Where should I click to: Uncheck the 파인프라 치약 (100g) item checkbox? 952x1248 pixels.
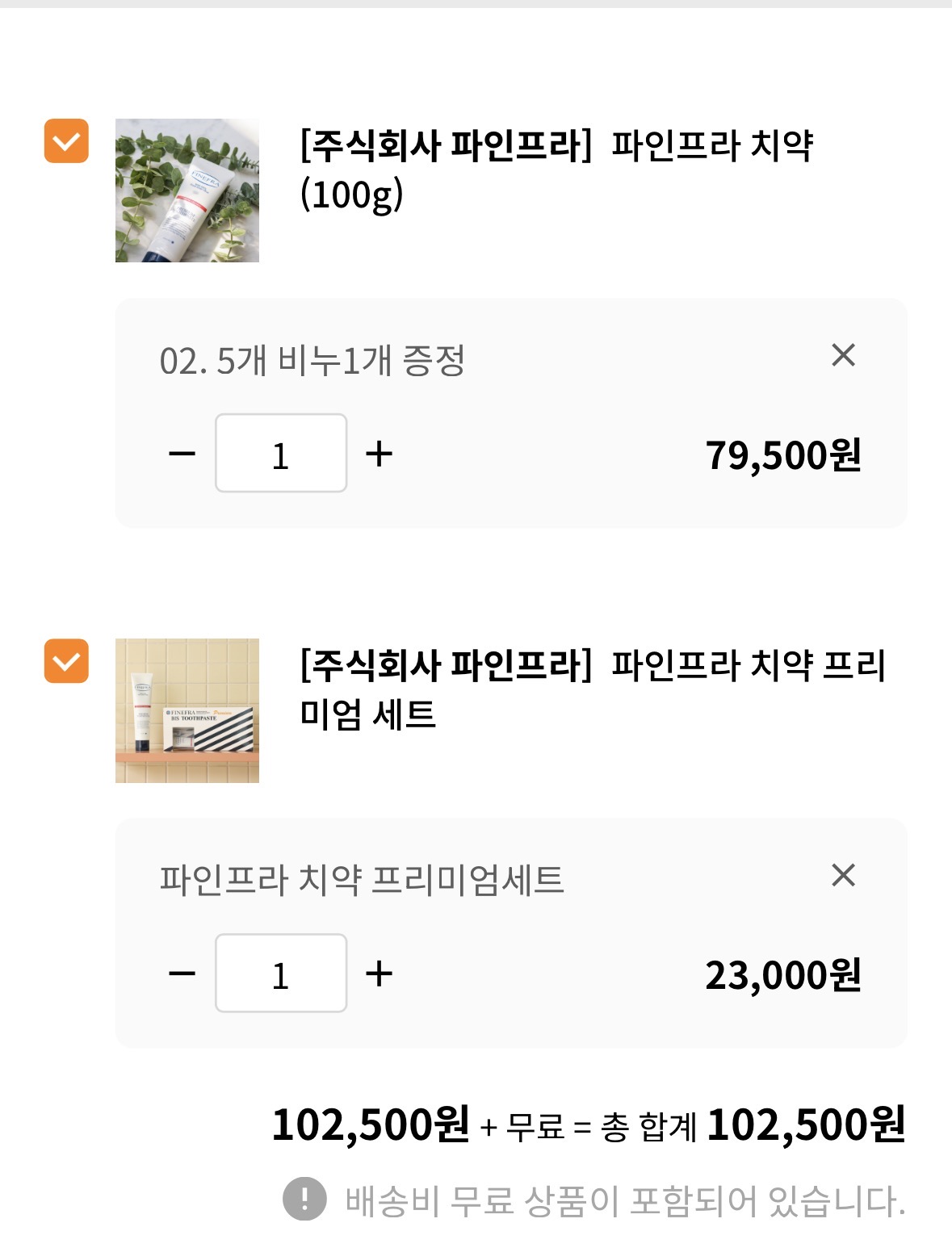(66, 141)
